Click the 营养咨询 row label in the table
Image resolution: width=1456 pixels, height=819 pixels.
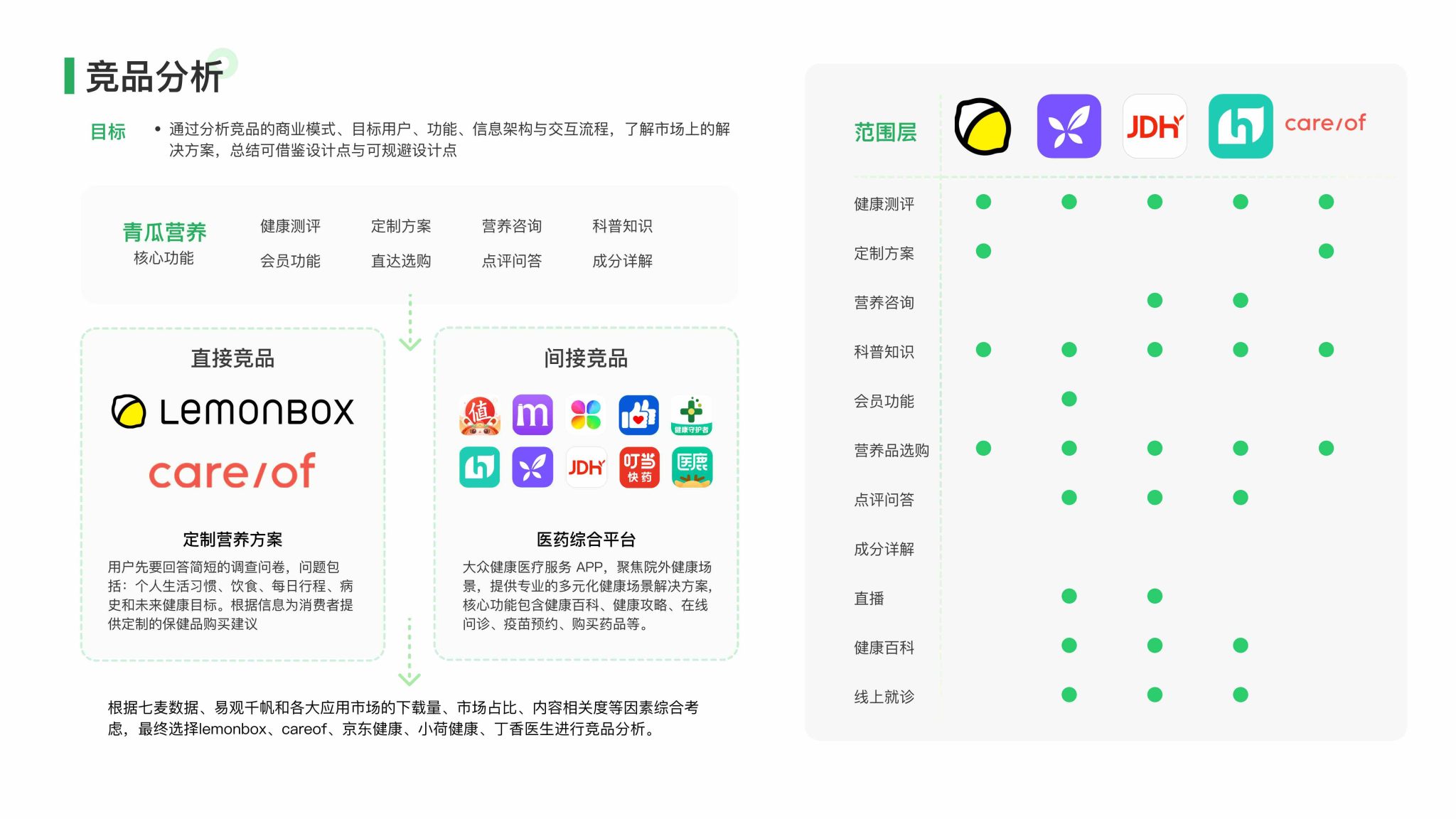884,303
